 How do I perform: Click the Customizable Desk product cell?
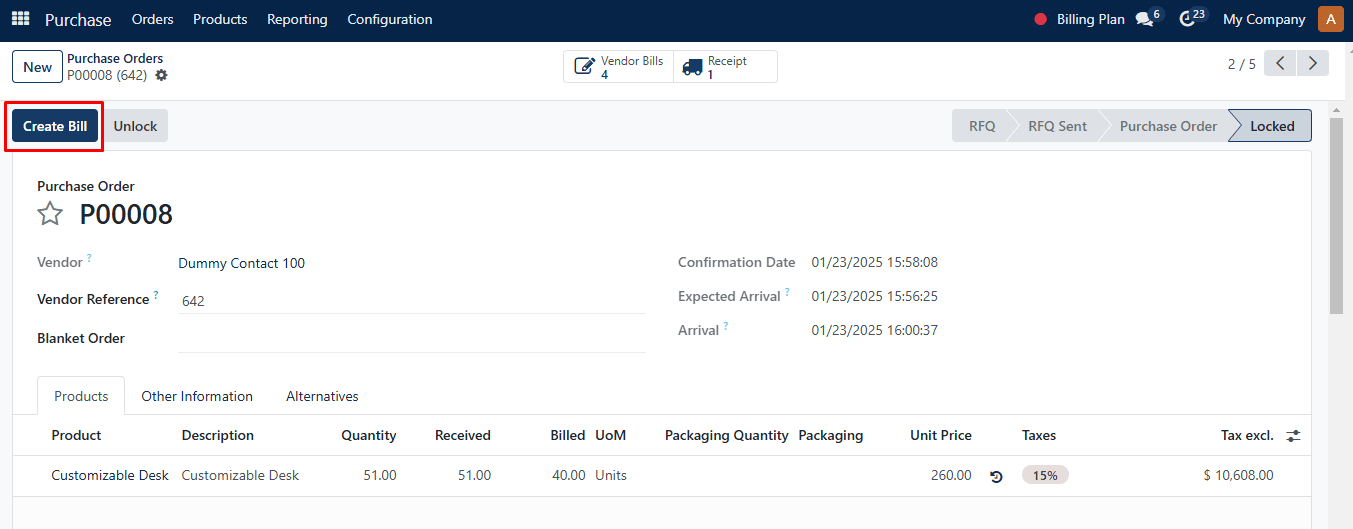click(x=110, y=475)
